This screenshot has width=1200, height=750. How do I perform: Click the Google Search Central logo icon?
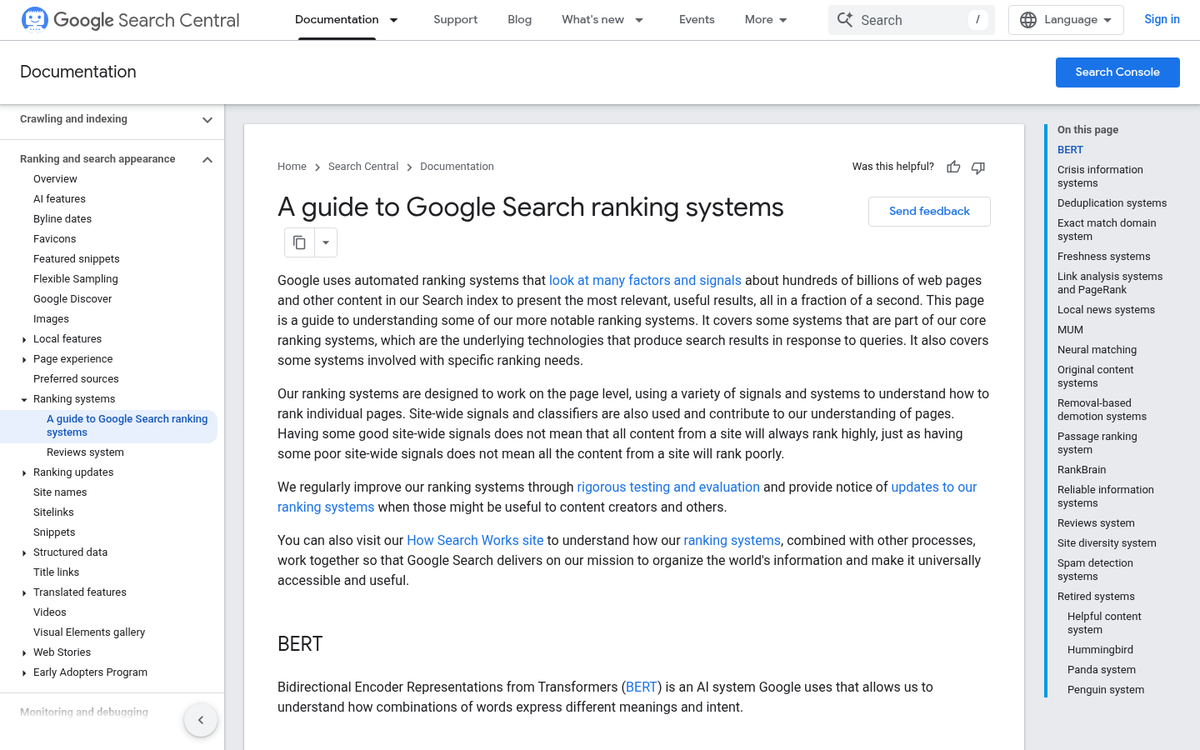click(x=33, y=19)
